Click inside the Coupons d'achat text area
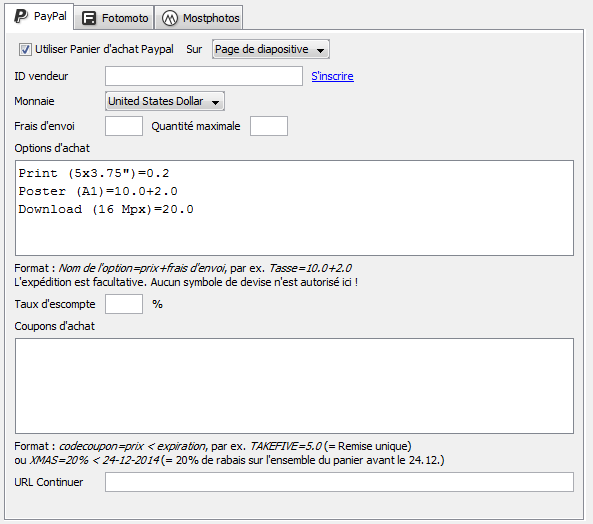Image resolution: width=593 pixels, height=524 pixels. (x=294, y=386)
